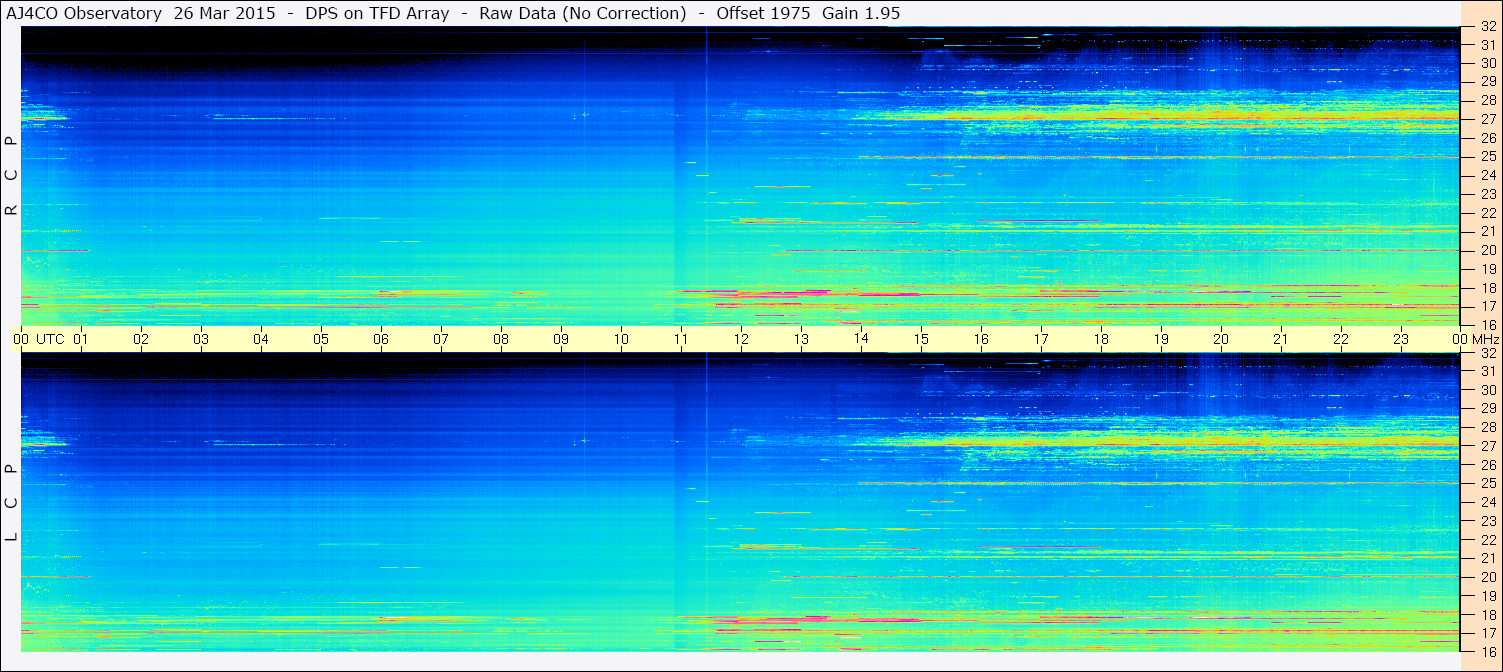
Task: Click the 19 hour label on UTC axis
Action: pos(1161,339)
